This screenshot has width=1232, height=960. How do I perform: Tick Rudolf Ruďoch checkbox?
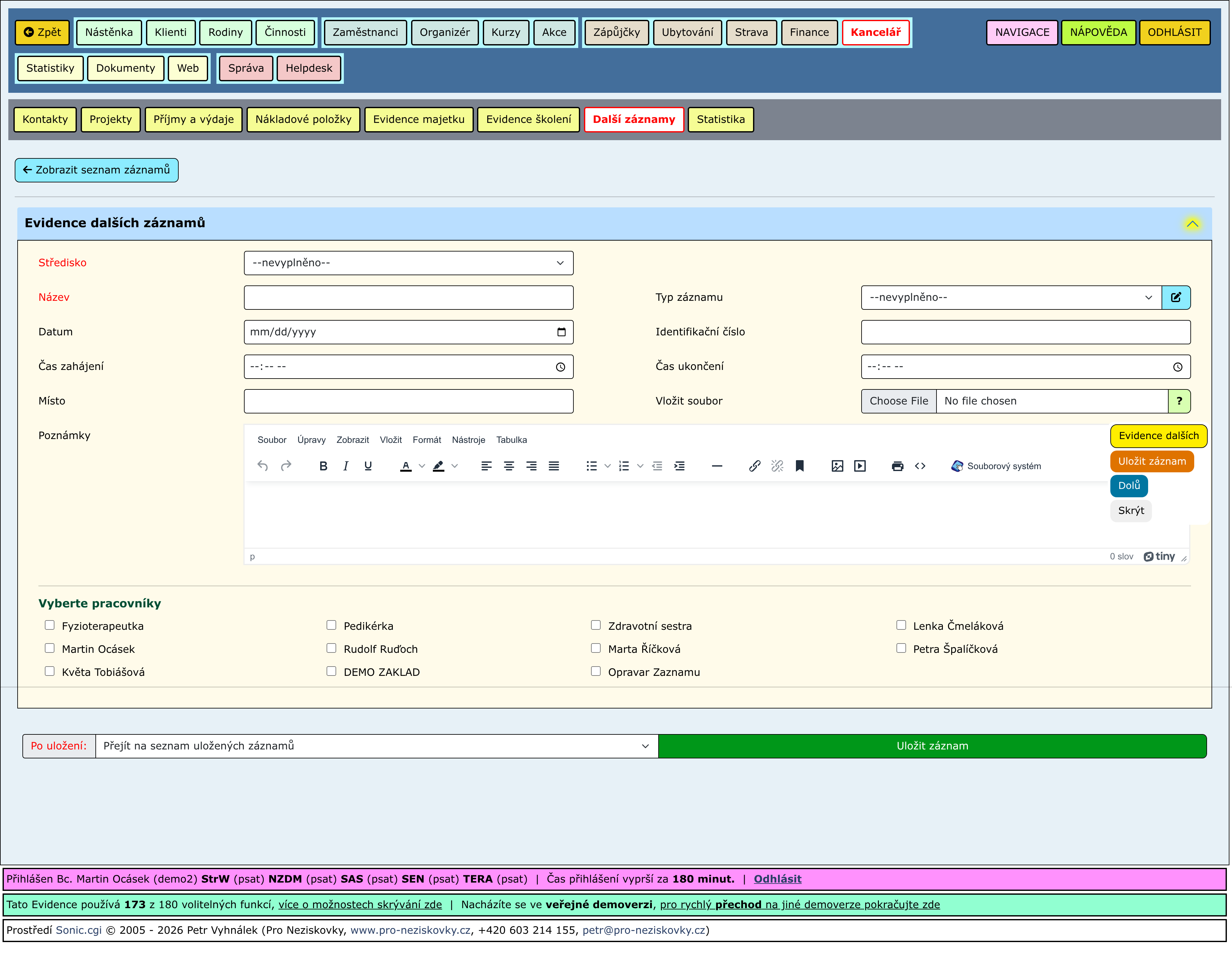(x=331, y=648)
